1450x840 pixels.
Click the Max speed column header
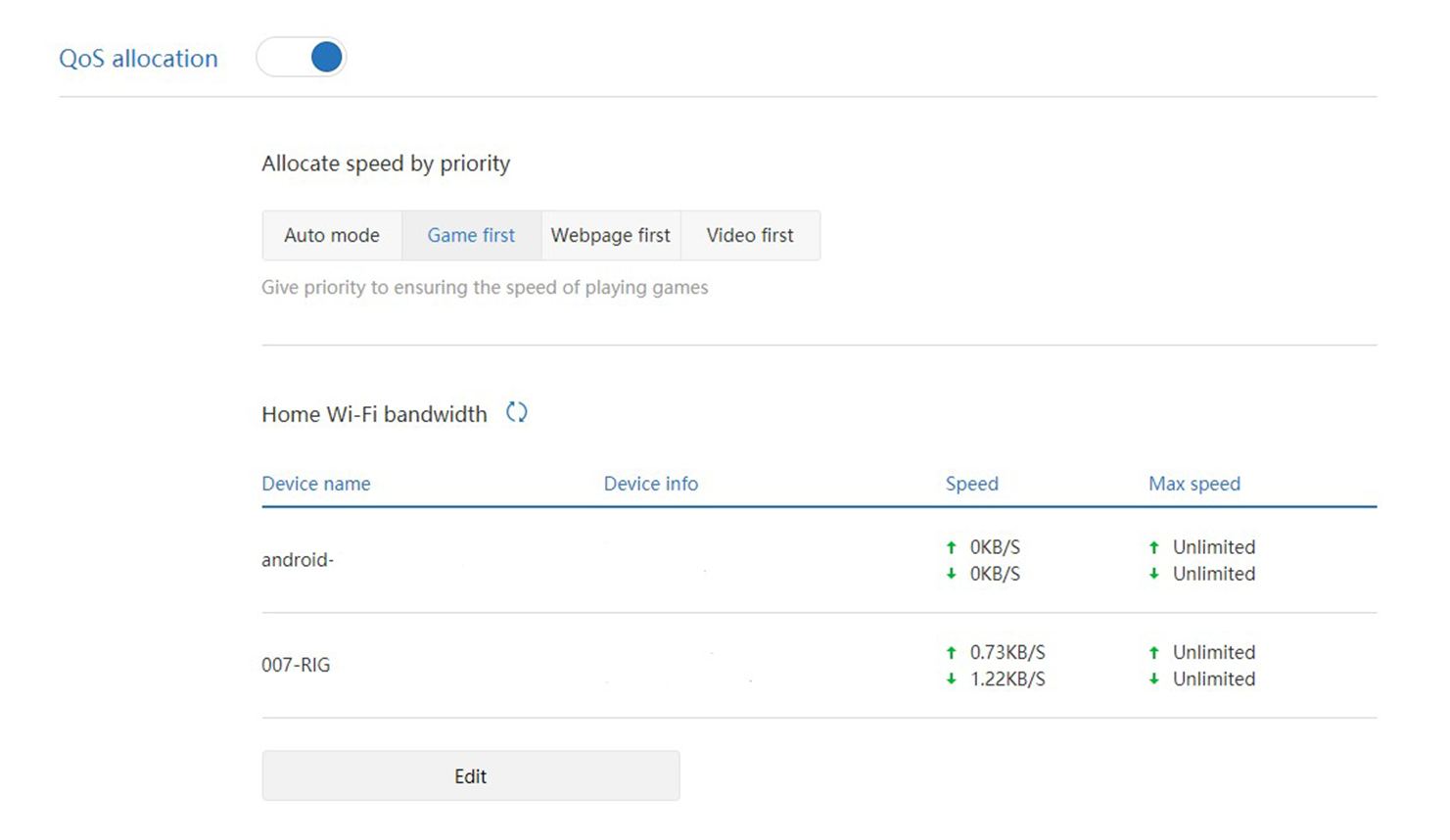click(x=1193, y=484)
